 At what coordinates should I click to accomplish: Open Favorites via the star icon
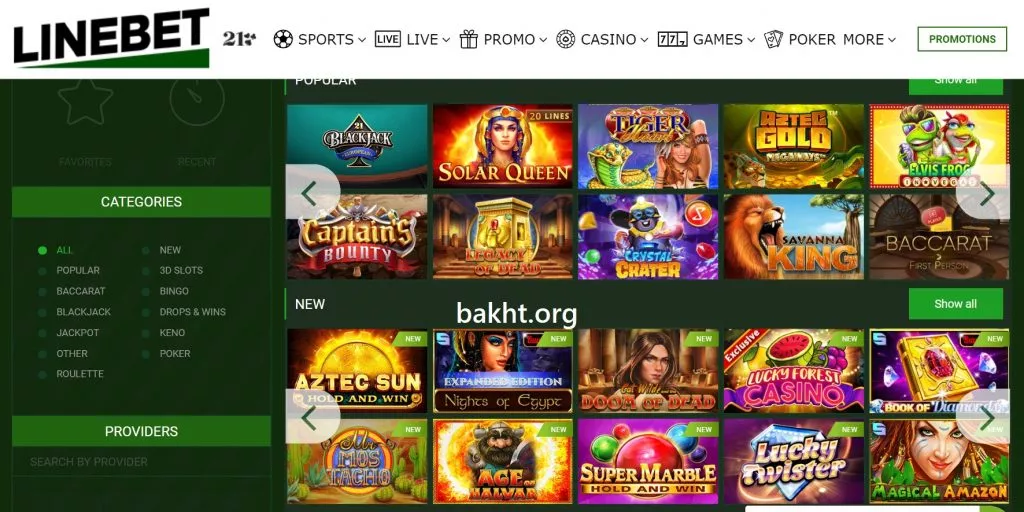86,101
